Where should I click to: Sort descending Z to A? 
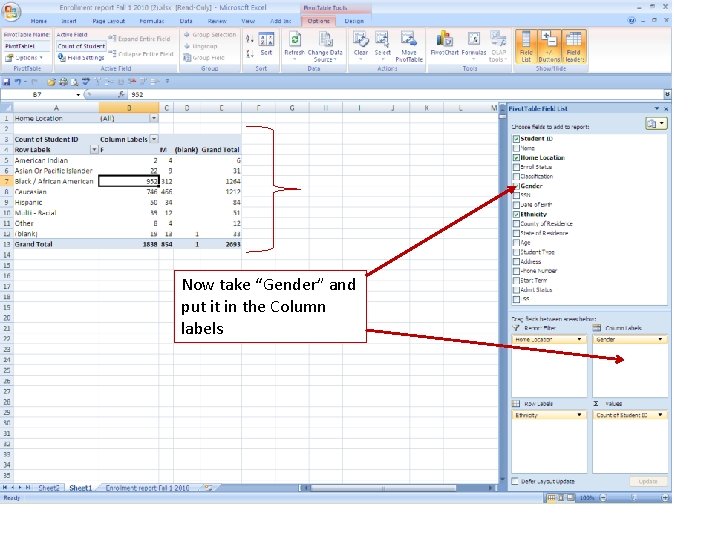[x=249, y=54]
